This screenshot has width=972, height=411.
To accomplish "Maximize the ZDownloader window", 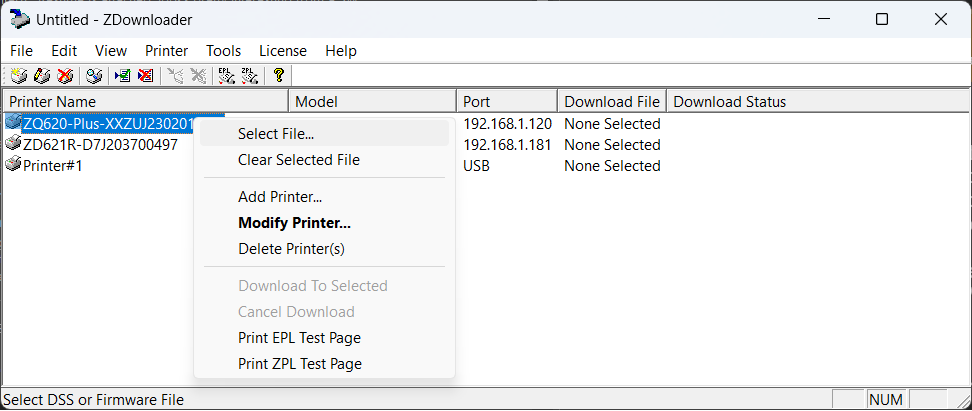I will click(x=881, y=20).
